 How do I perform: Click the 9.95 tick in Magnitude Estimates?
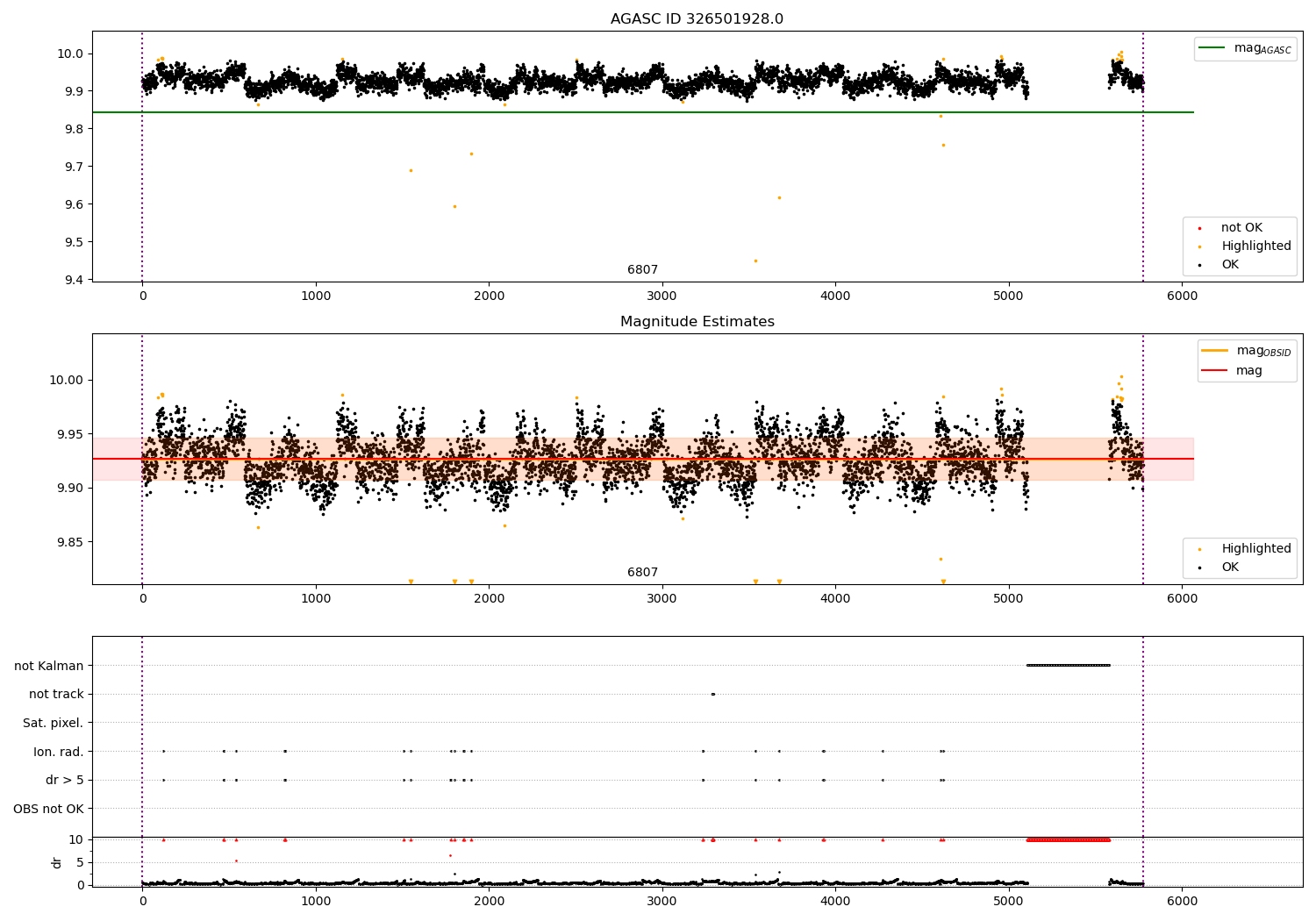[x=71, y=434]
